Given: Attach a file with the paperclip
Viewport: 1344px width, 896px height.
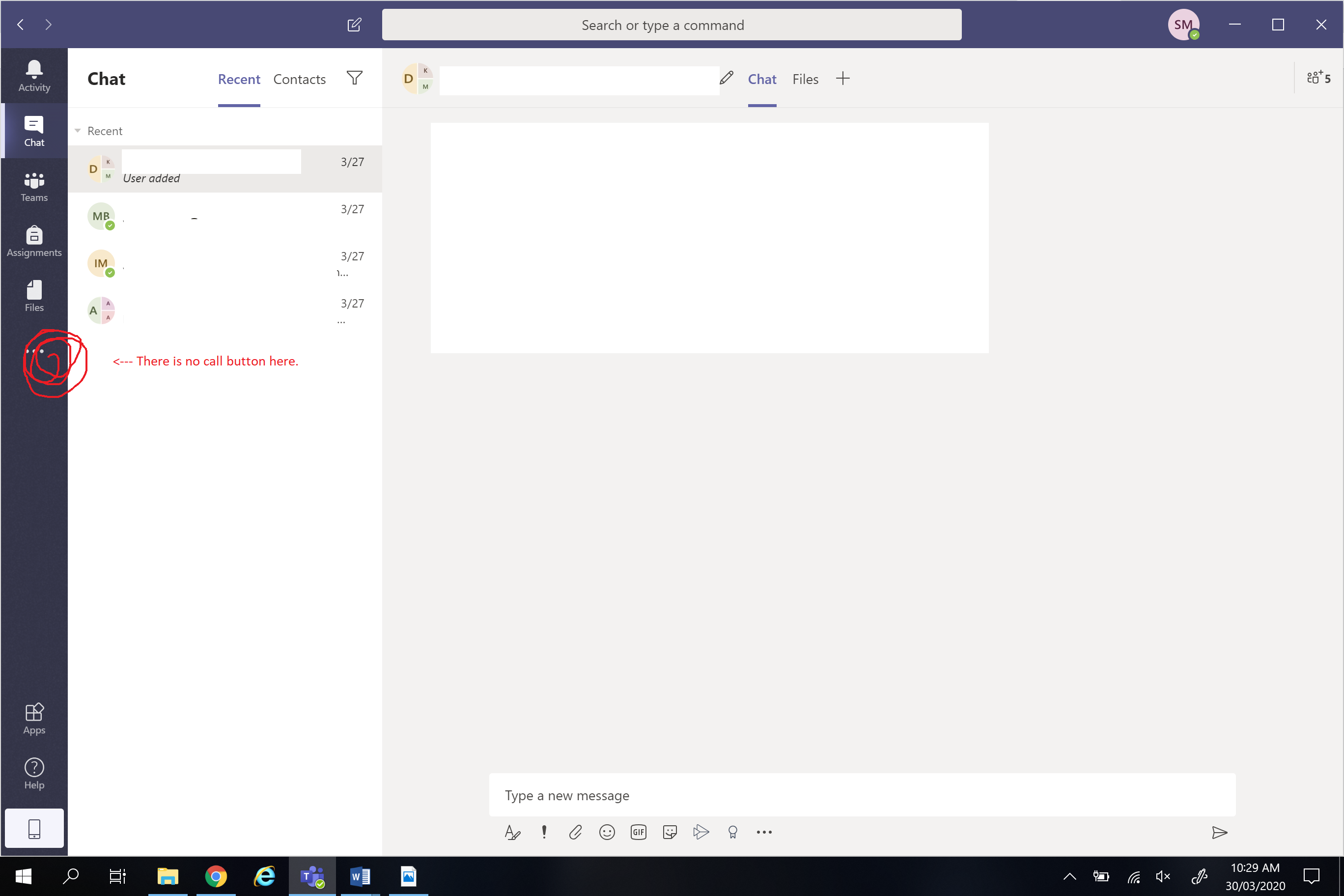Looking at the screenshot, I should coord(575,832).
